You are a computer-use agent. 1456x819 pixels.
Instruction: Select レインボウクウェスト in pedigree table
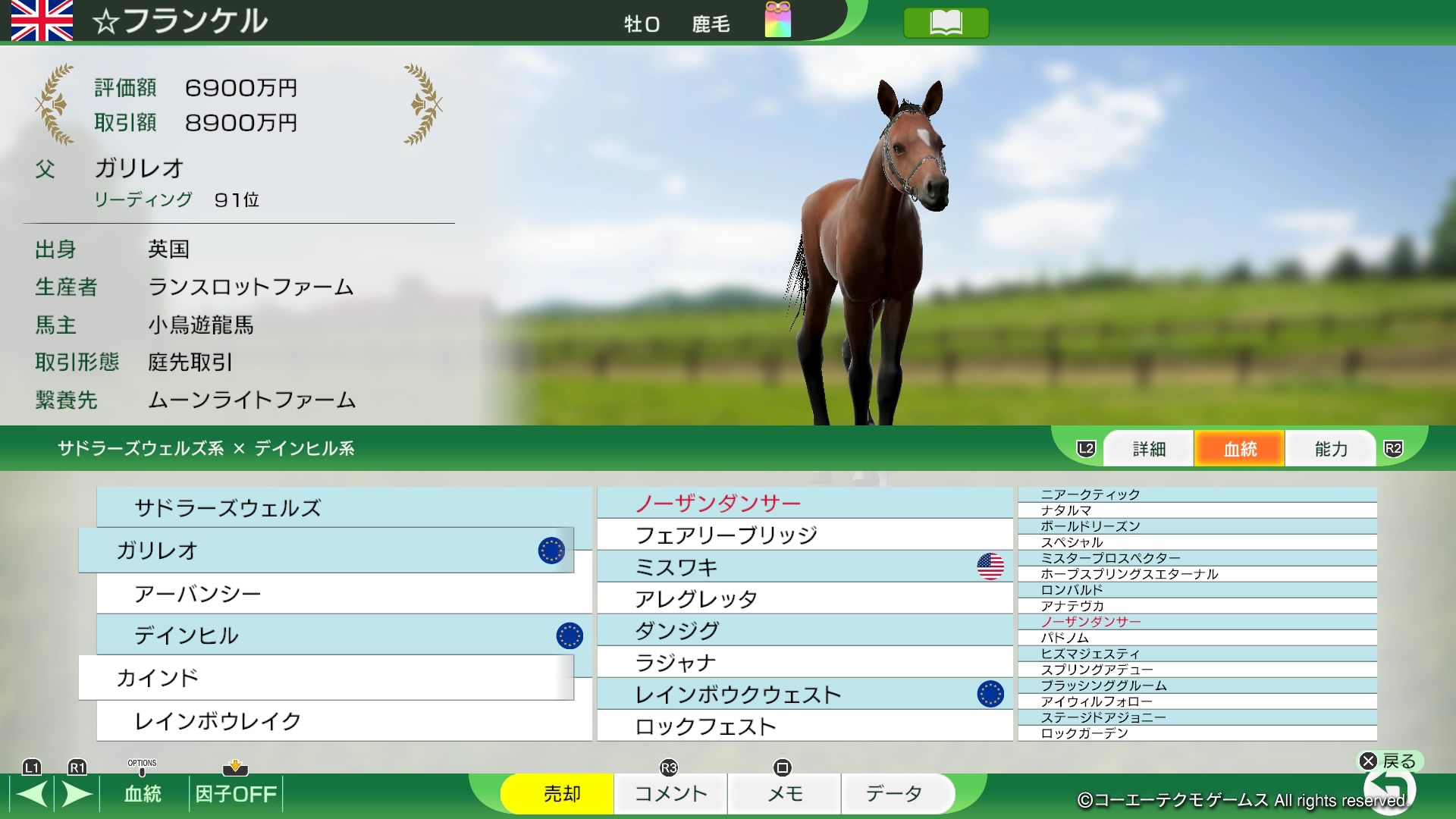click(805, 694)
